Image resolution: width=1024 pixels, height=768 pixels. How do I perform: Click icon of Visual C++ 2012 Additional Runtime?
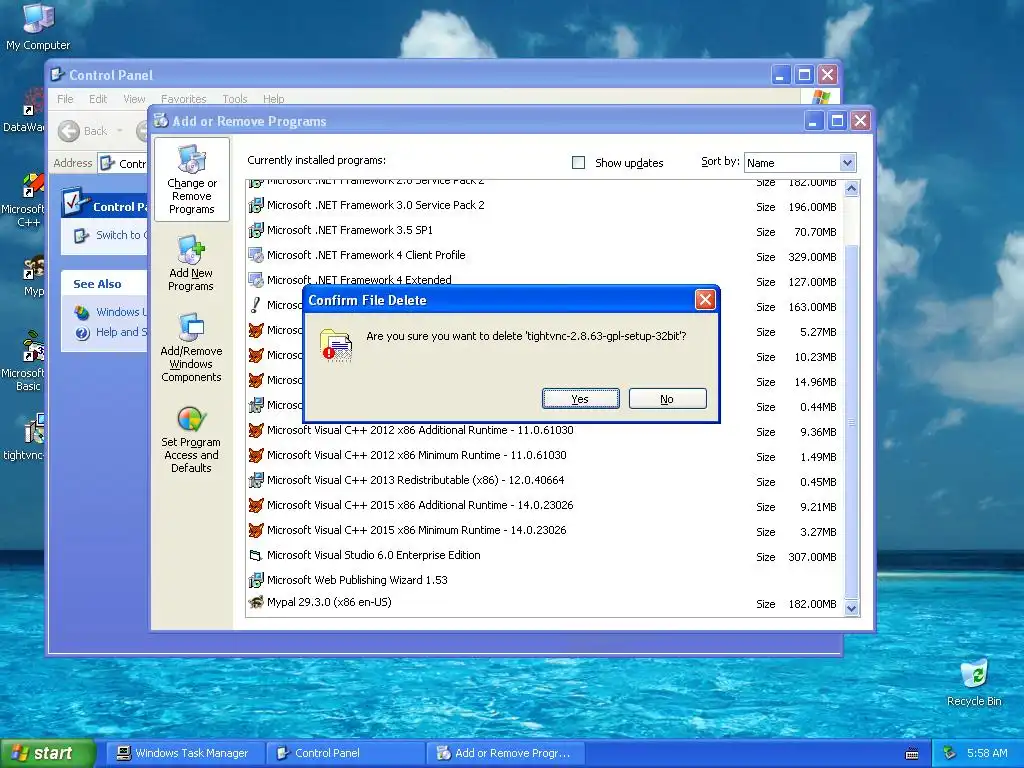click(256, 430)
